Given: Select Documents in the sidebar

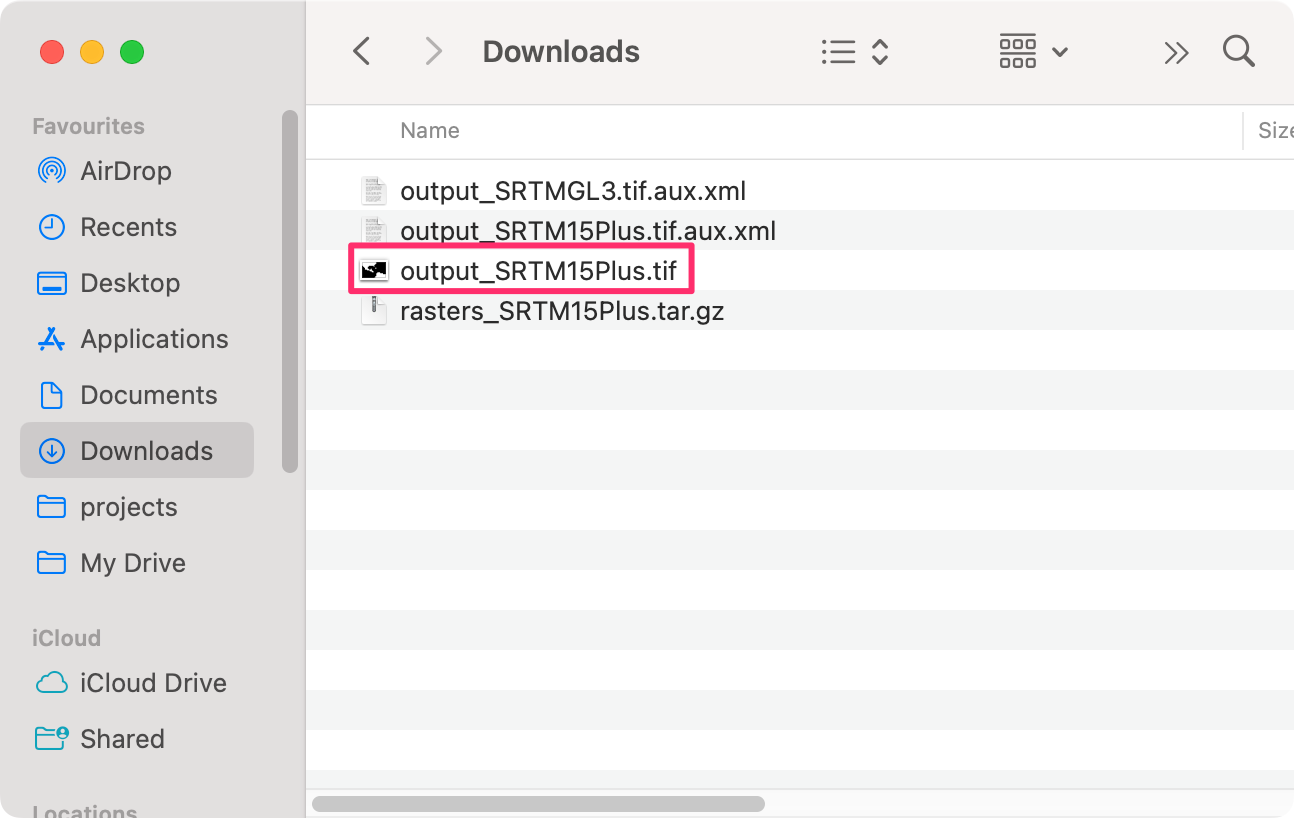Looking at the screenshot, I should pyautogui.click(x=148, y=395).
